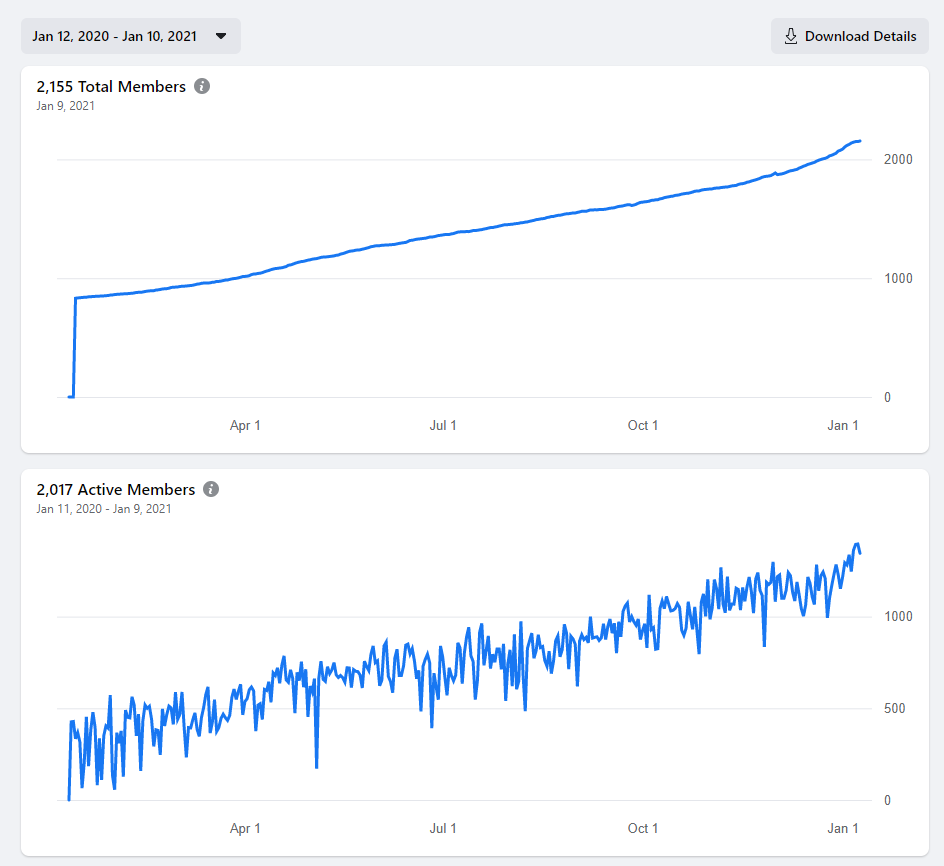Click the 1000 axis value on Total Members chart
This screenshot has width=944, height=866.
coord(898,278)
